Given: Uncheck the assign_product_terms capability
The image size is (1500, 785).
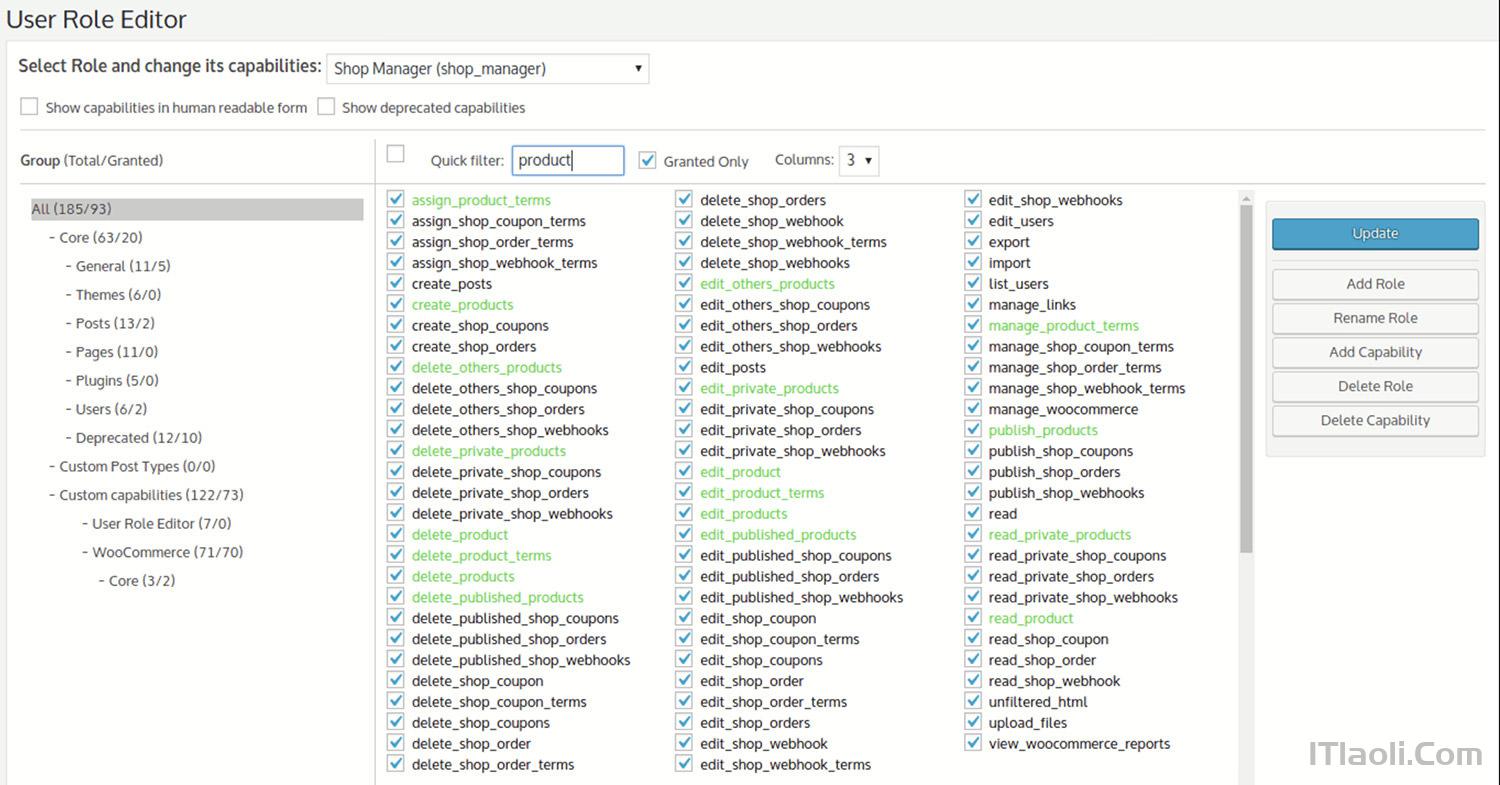Looking at the screenshot, I should [x=396, y=200].
